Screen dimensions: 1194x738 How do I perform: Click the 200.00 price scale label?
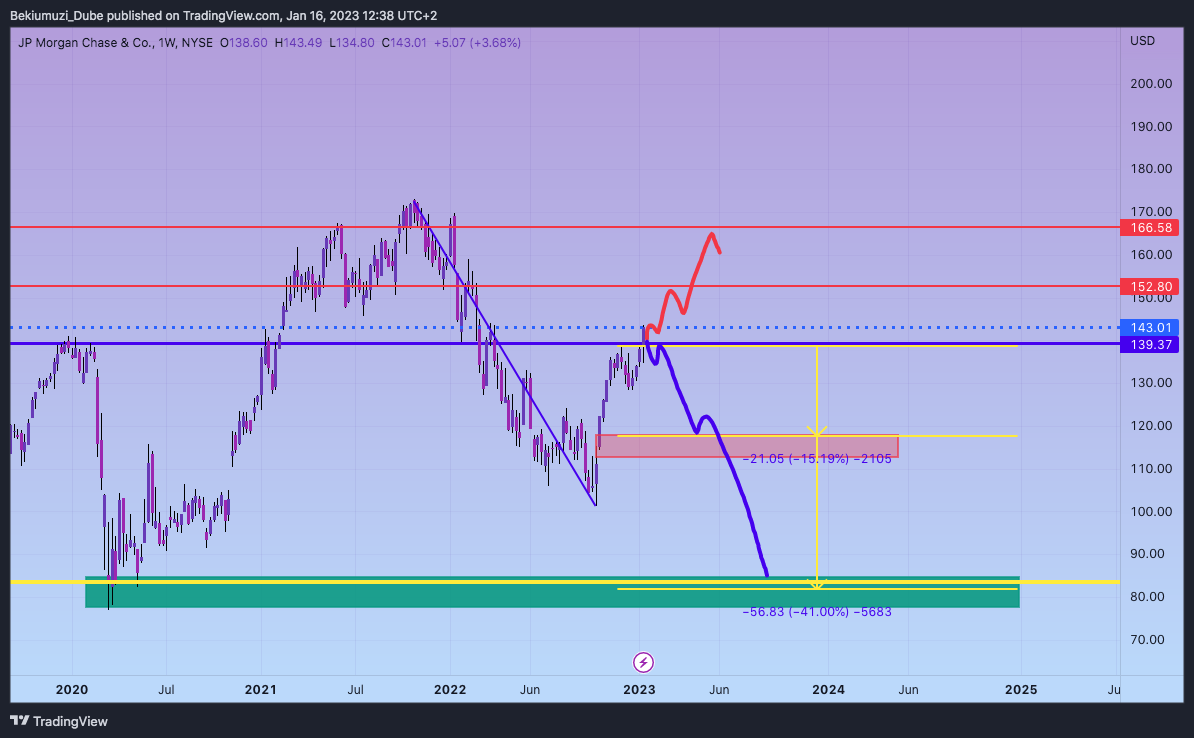point(1151,84)
